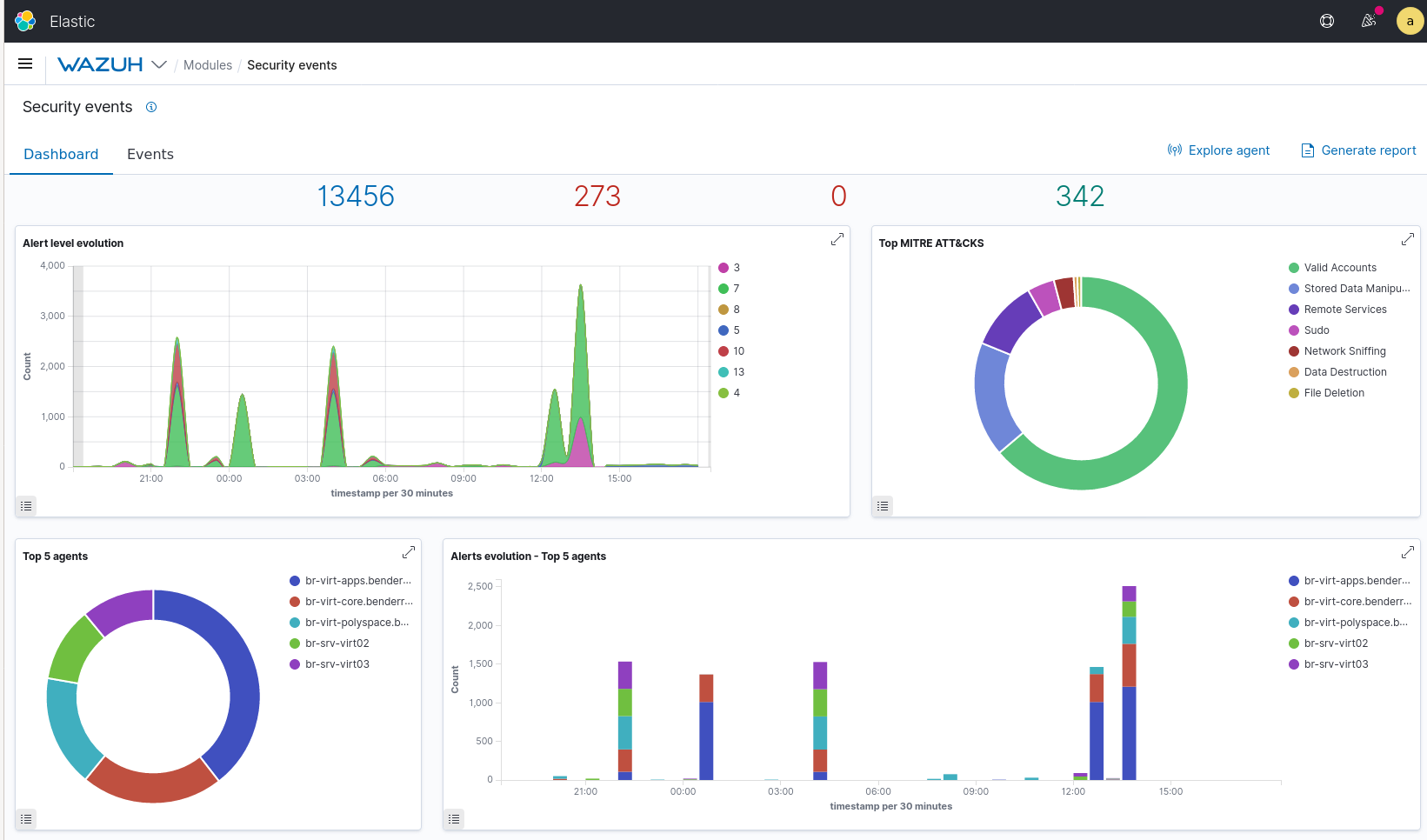Toggle legend on Top 5 agents chart
Image resolution: width=1427 pixels, height=840 pixels.
[26, 819]
